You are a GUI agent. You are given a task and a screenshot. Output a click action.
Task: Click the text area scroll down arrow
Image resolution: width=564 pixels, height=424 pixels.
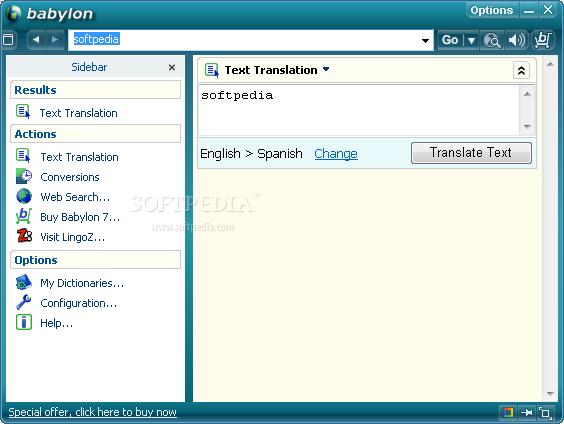coord(527,127)
